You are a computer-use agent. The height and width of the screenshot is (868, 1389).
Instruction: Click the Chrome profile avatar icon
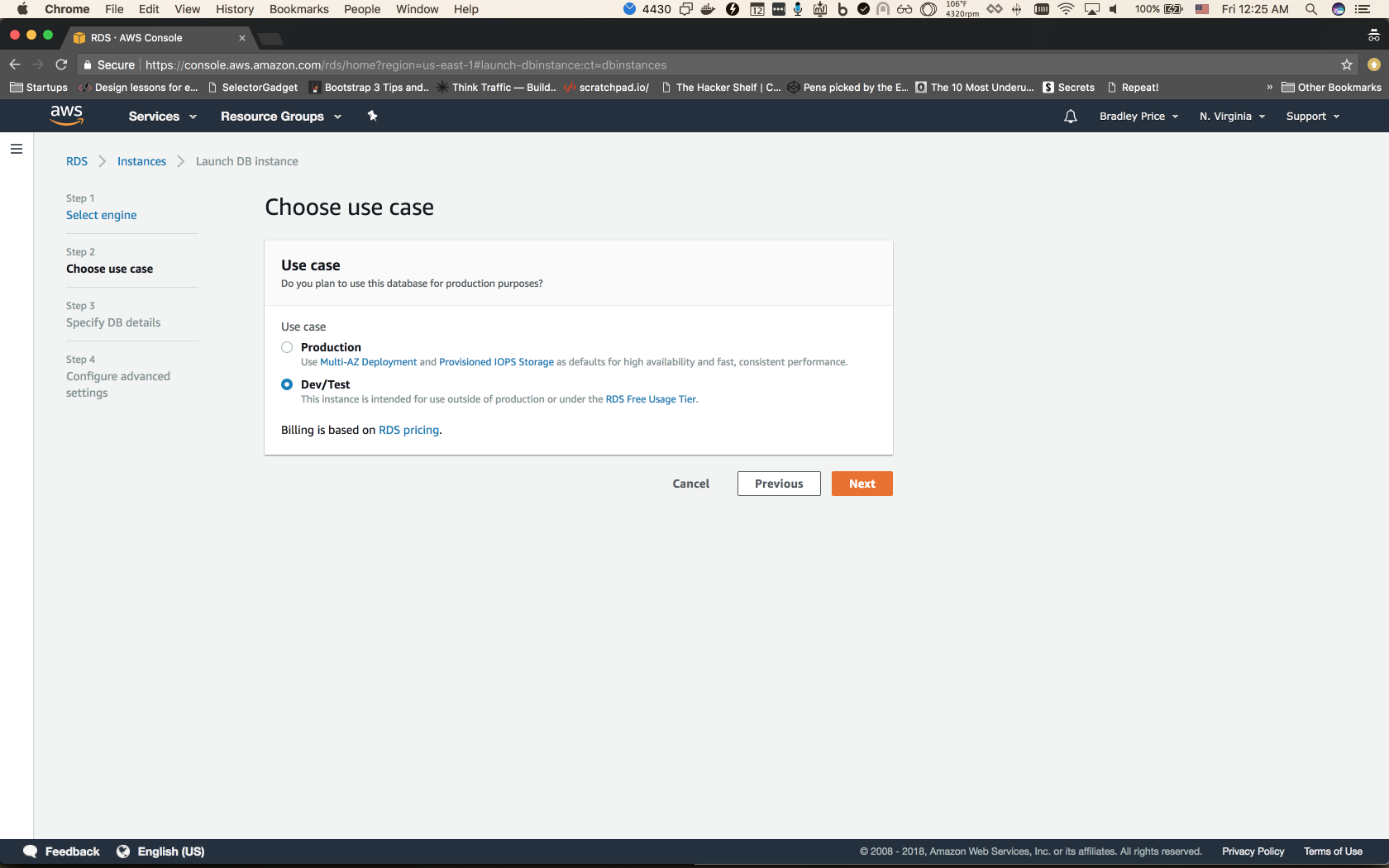point(1374,64)
